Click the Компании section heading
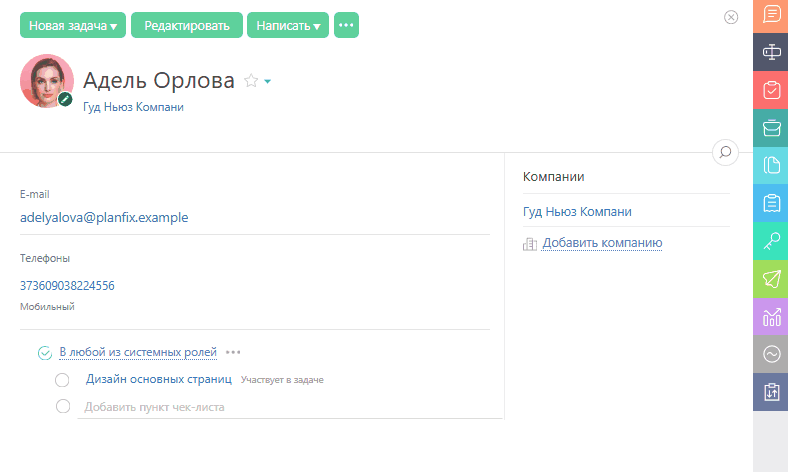The width and height of the screenshot is (788, 472). click(553, 176)
